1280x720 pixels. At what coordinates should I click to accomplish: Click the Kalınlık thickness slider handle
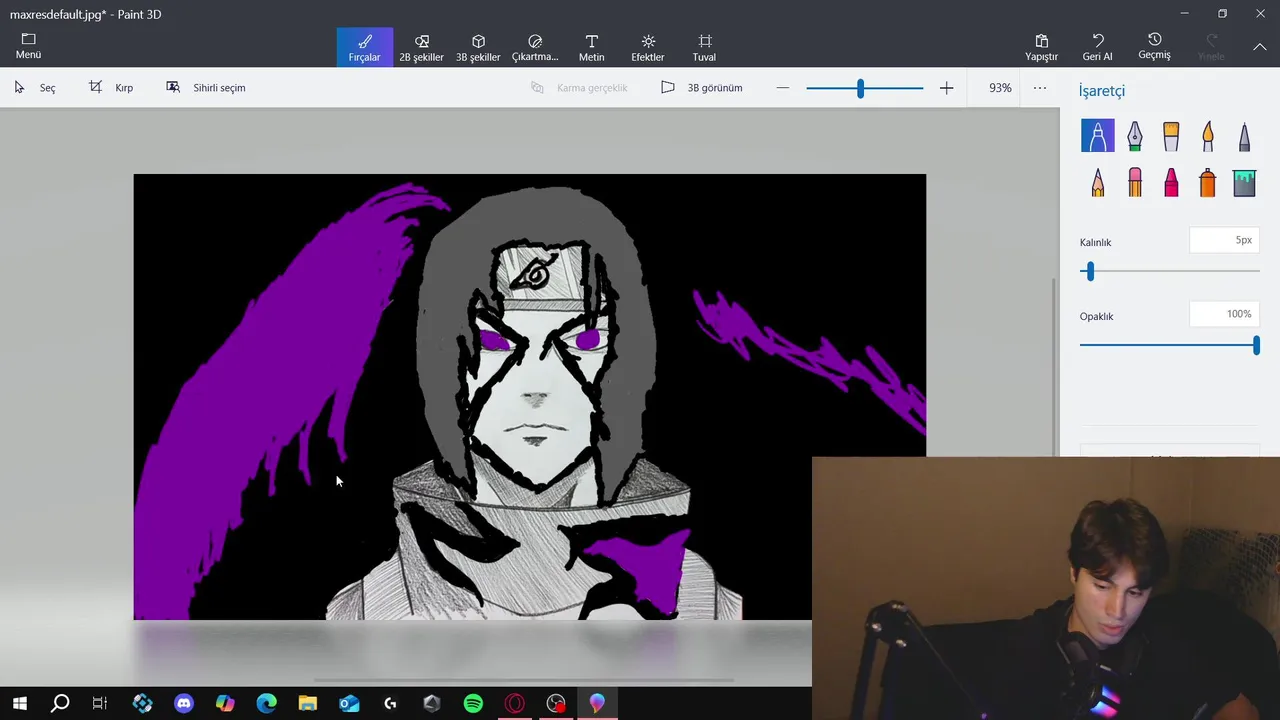1090,271
